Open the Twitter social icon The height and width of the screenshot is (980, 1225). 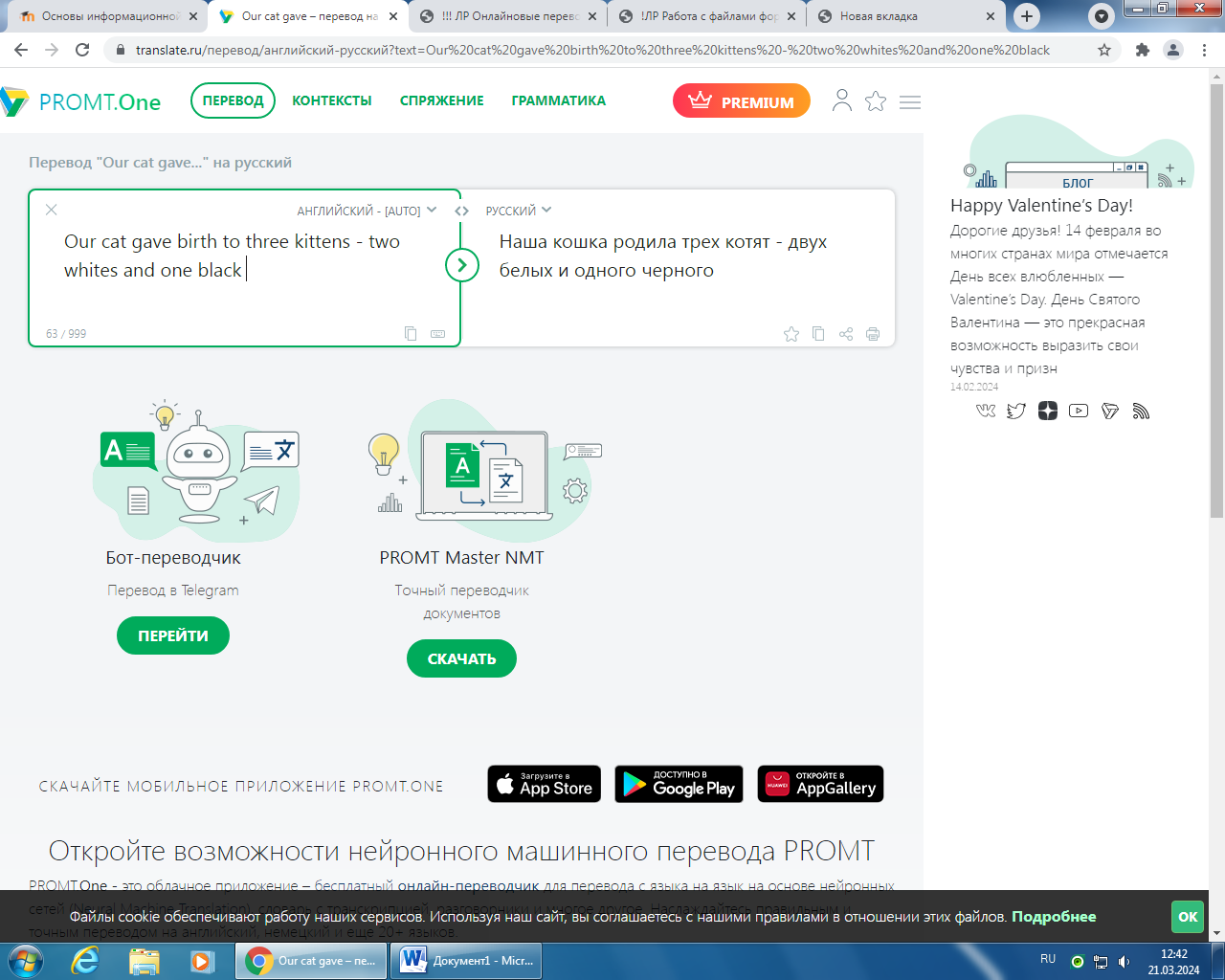(1016, 411)
